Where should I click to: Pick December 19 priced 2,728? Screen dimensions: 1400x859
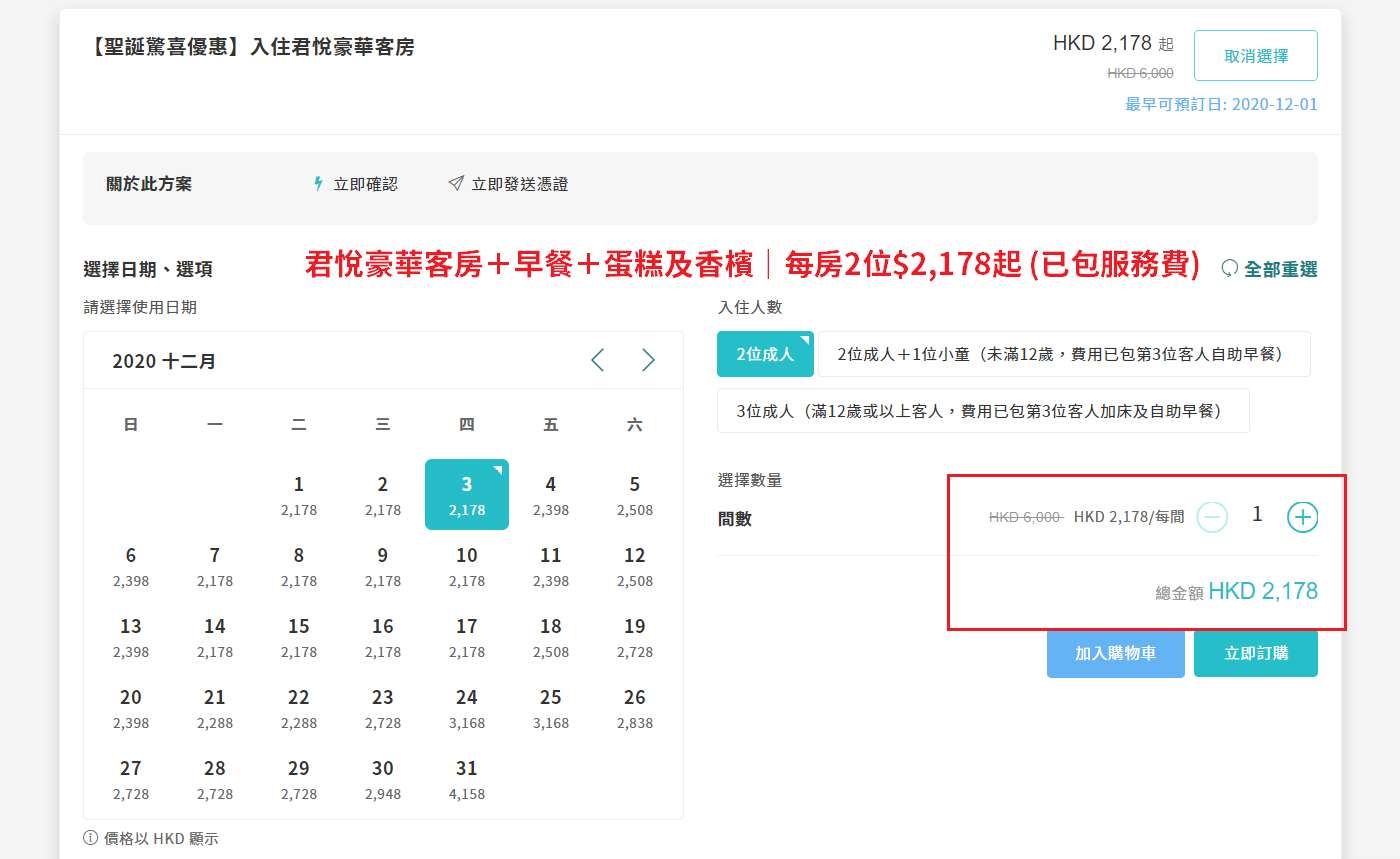coord(635,637)
